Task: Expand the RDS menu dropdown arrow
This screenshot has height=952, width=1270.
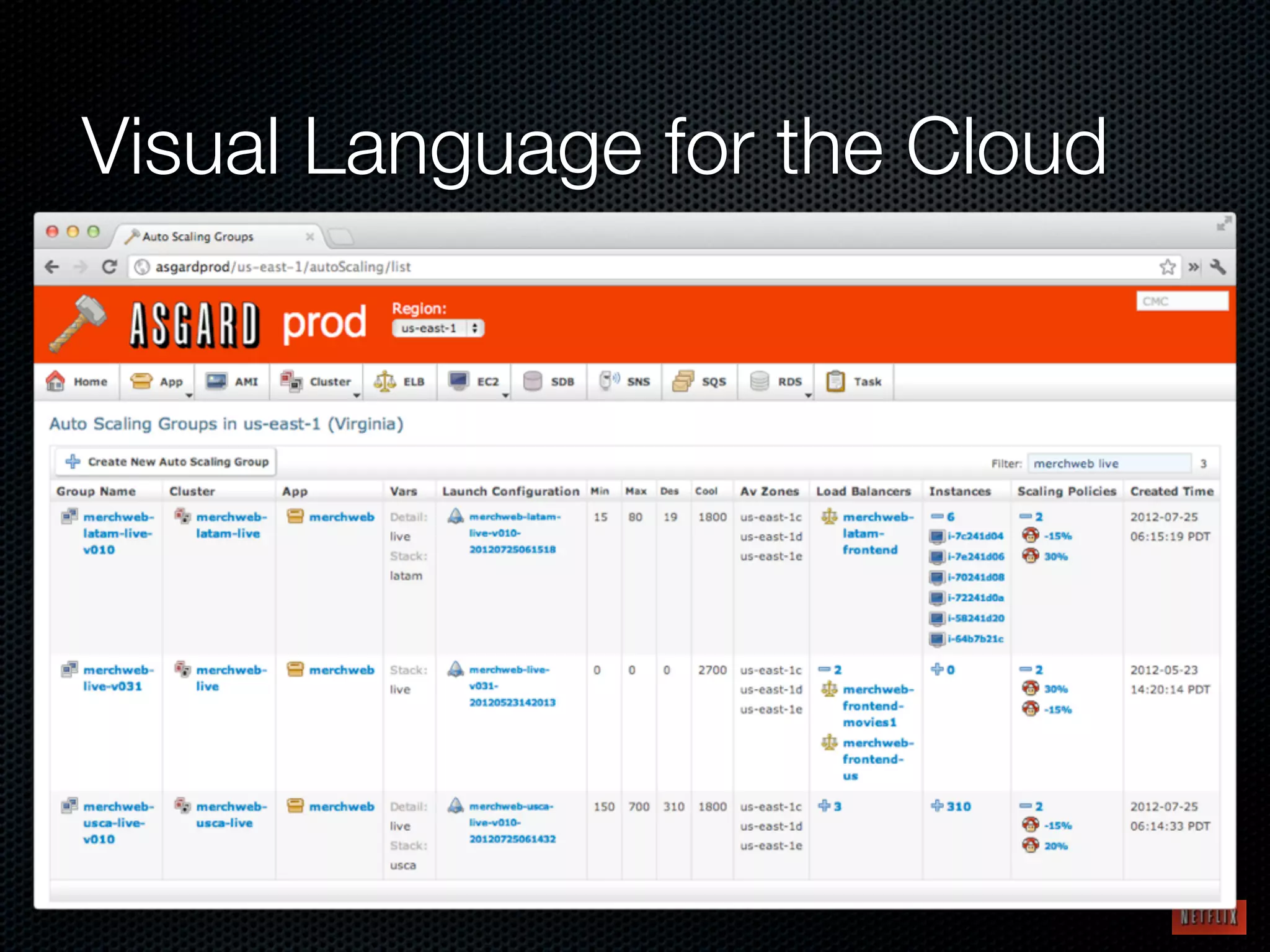Action: point(808,395)
